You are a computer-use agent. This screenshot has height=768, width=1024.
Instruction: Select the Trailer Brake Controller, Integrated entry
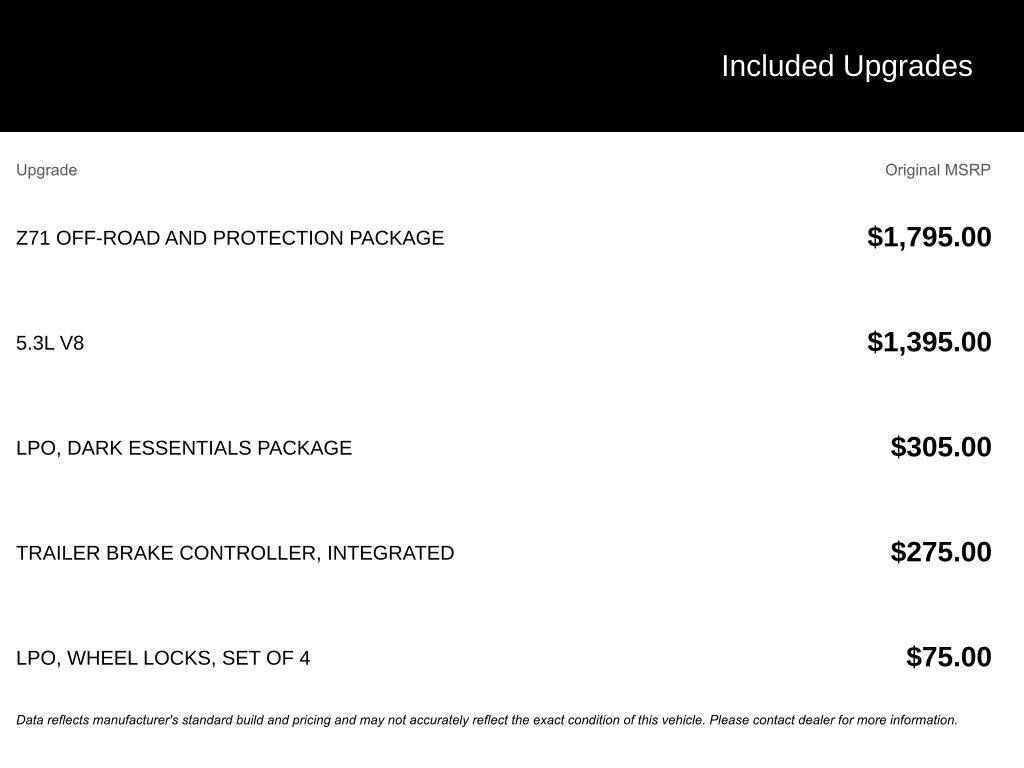click(x=235, y=553)
